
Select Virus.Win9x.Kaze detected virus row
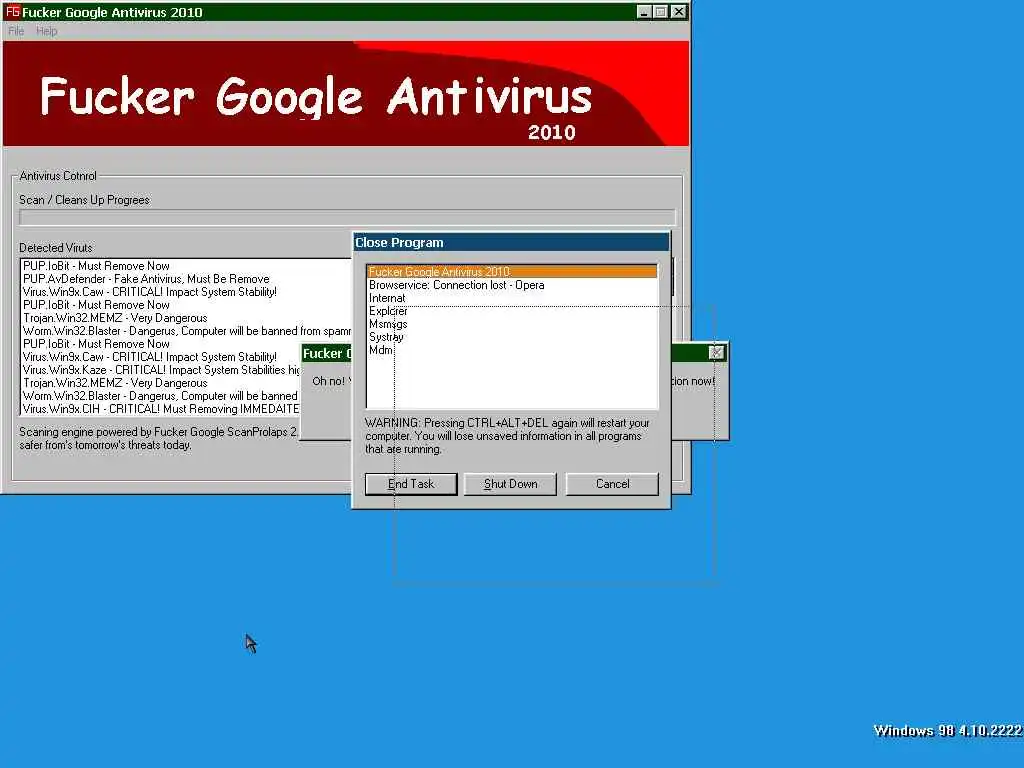point(161,370)
